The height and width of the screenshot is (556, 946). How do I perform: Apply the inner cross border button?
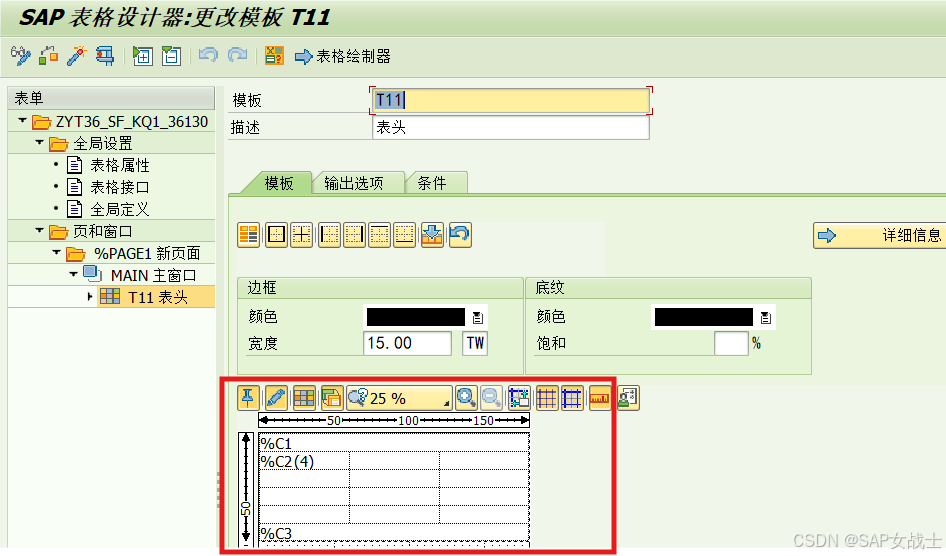click(302, 235)
